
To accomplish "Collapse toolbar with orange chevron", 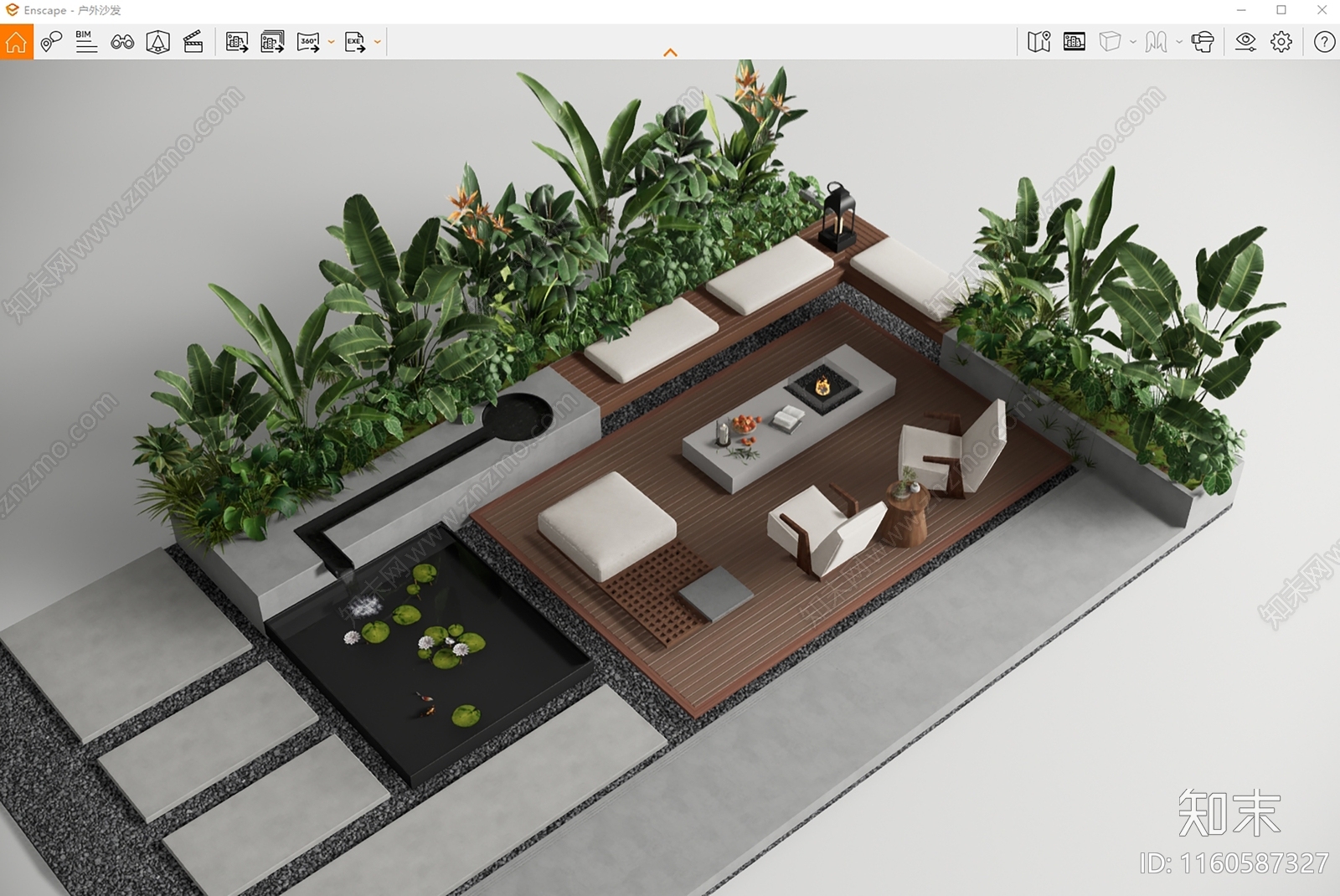I will click(670, 53).
